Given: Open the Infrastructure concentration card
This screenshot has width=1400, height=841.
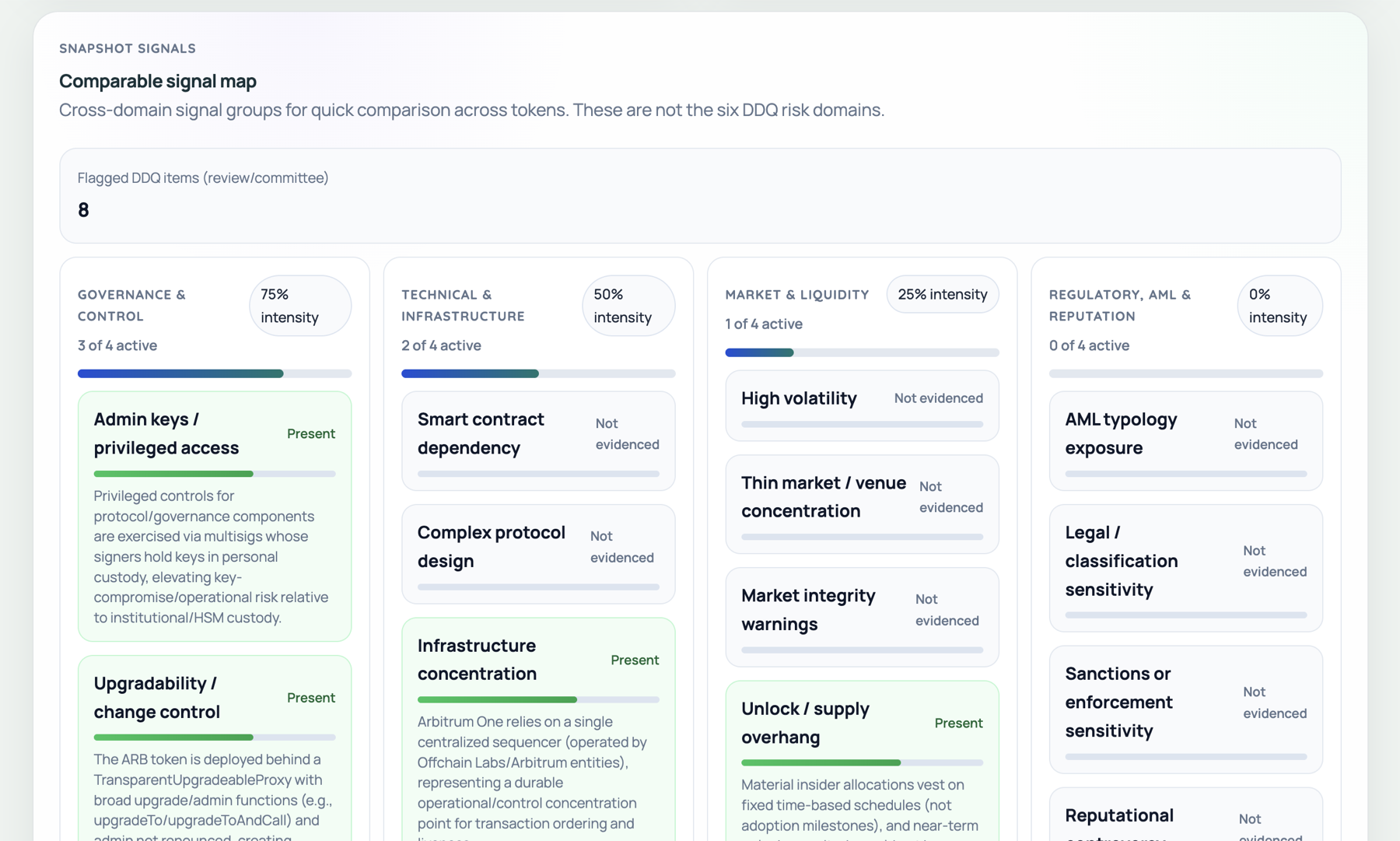Looking at the screenshot, I should (x=537, y=700).
